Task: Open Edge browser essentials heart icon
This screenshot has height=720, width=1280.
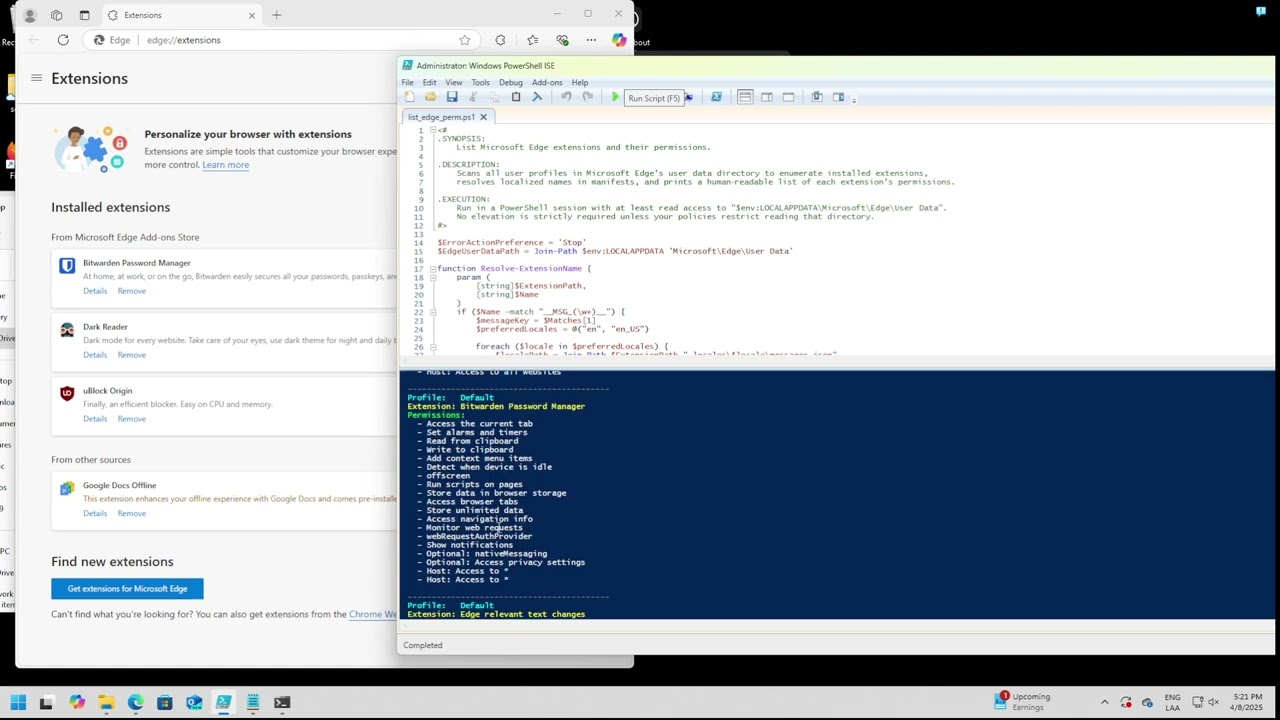Action: 562,40
